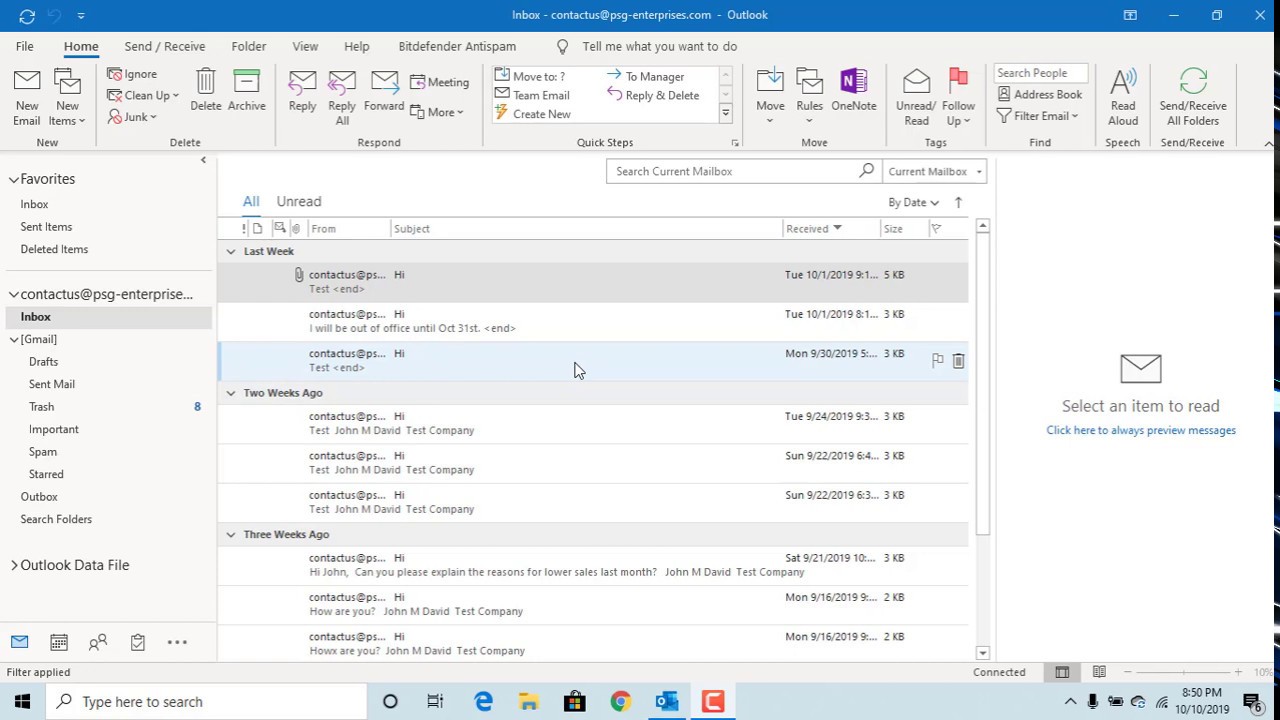The image size is (1280, 720).
Task: Collapse the Favorites section
Action: 14,179
